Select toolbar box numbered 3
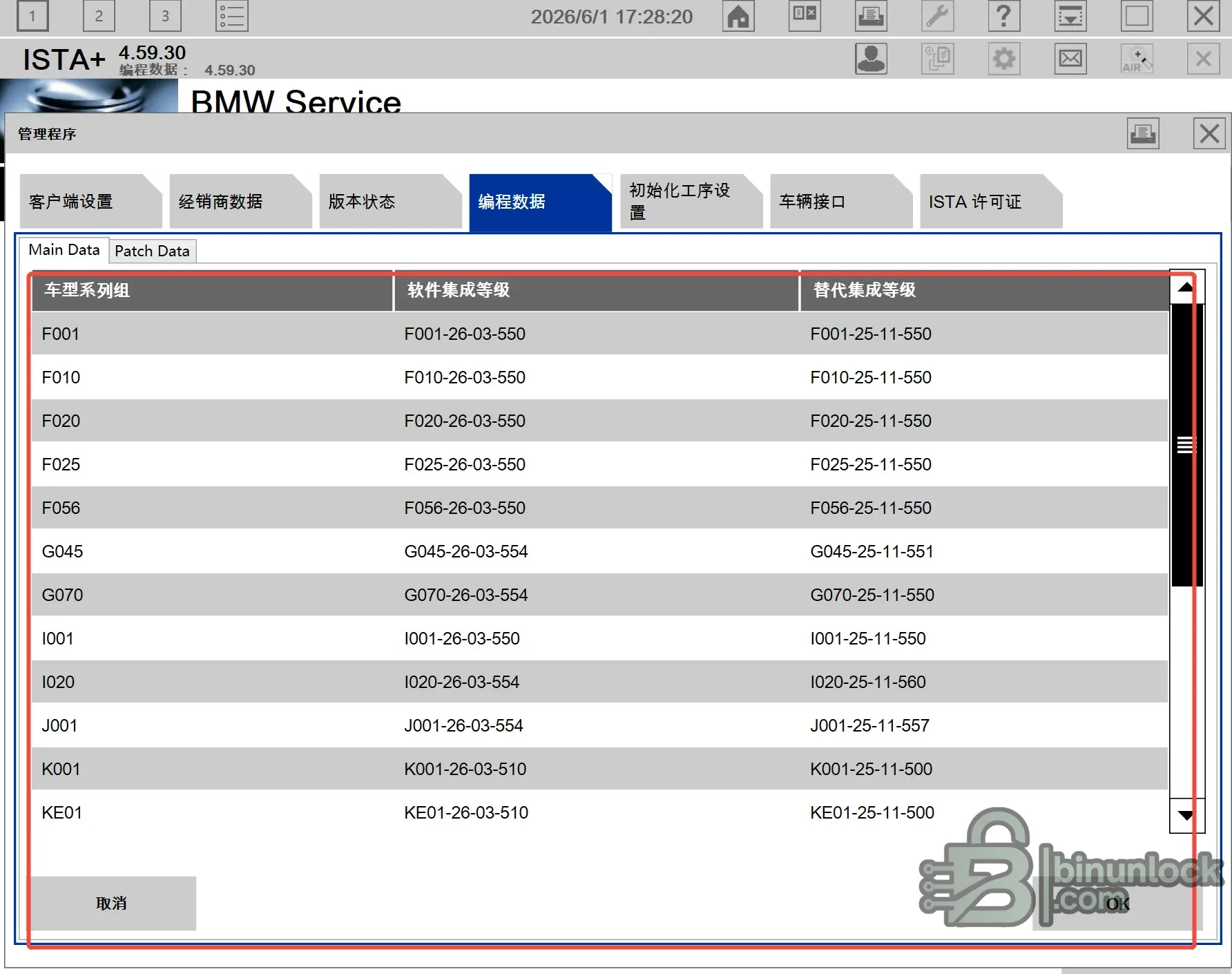Screen dimensions: 1232x974 coord(165,17)
